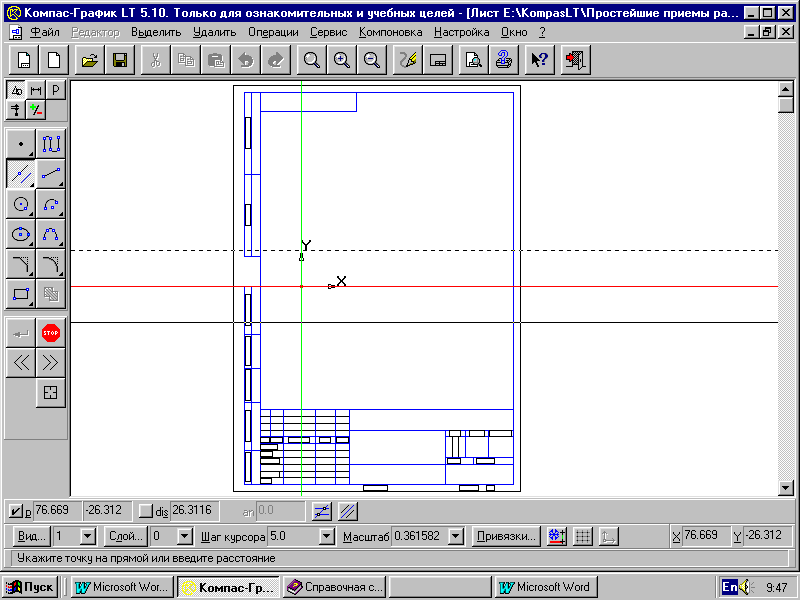Open the Сервис menu
Screen dimensions: 800x600
pos(329,32)
